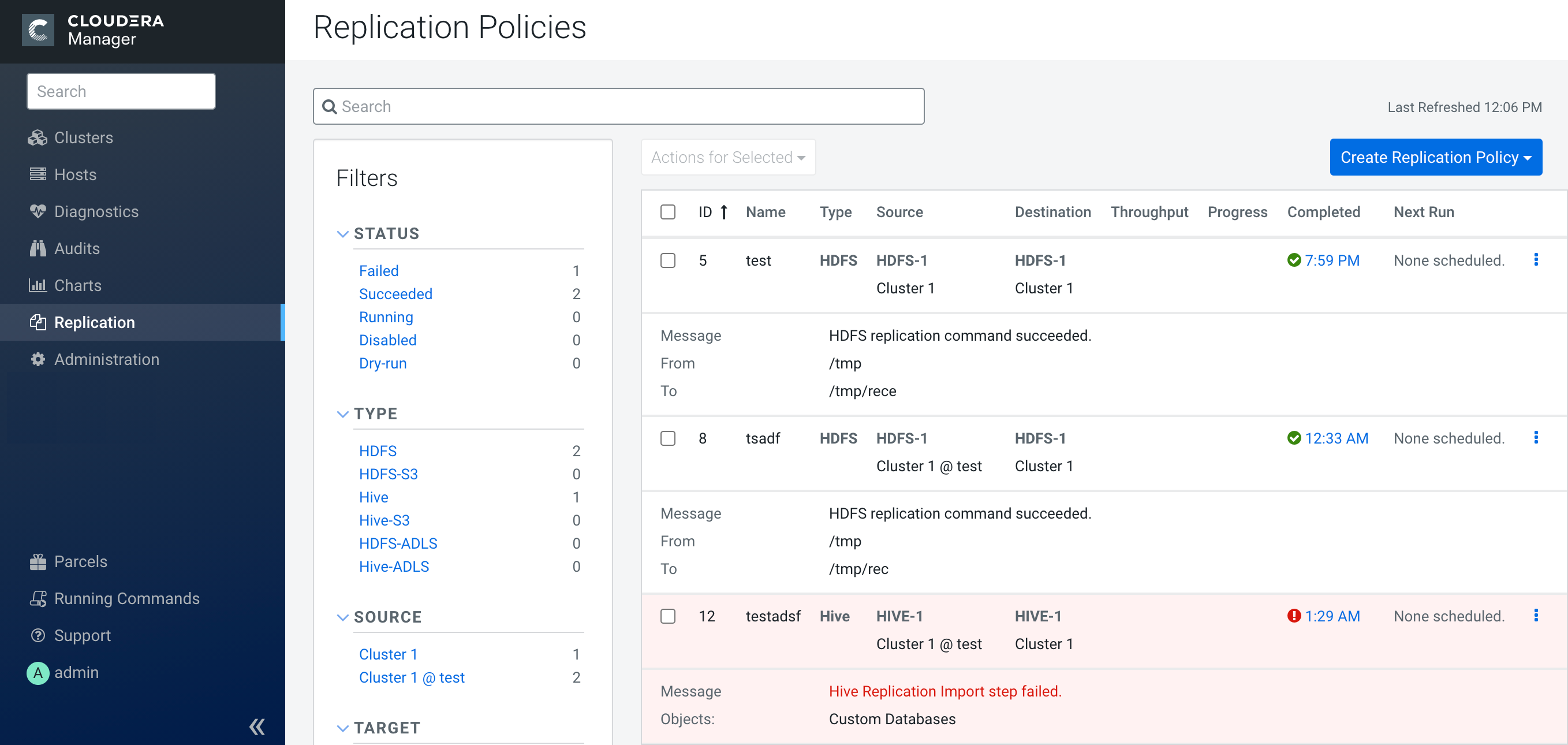This screenshot has height=745, width=1568.
Task: Click the Diagnostics heartbeat icon
Action: click(37, 211)
